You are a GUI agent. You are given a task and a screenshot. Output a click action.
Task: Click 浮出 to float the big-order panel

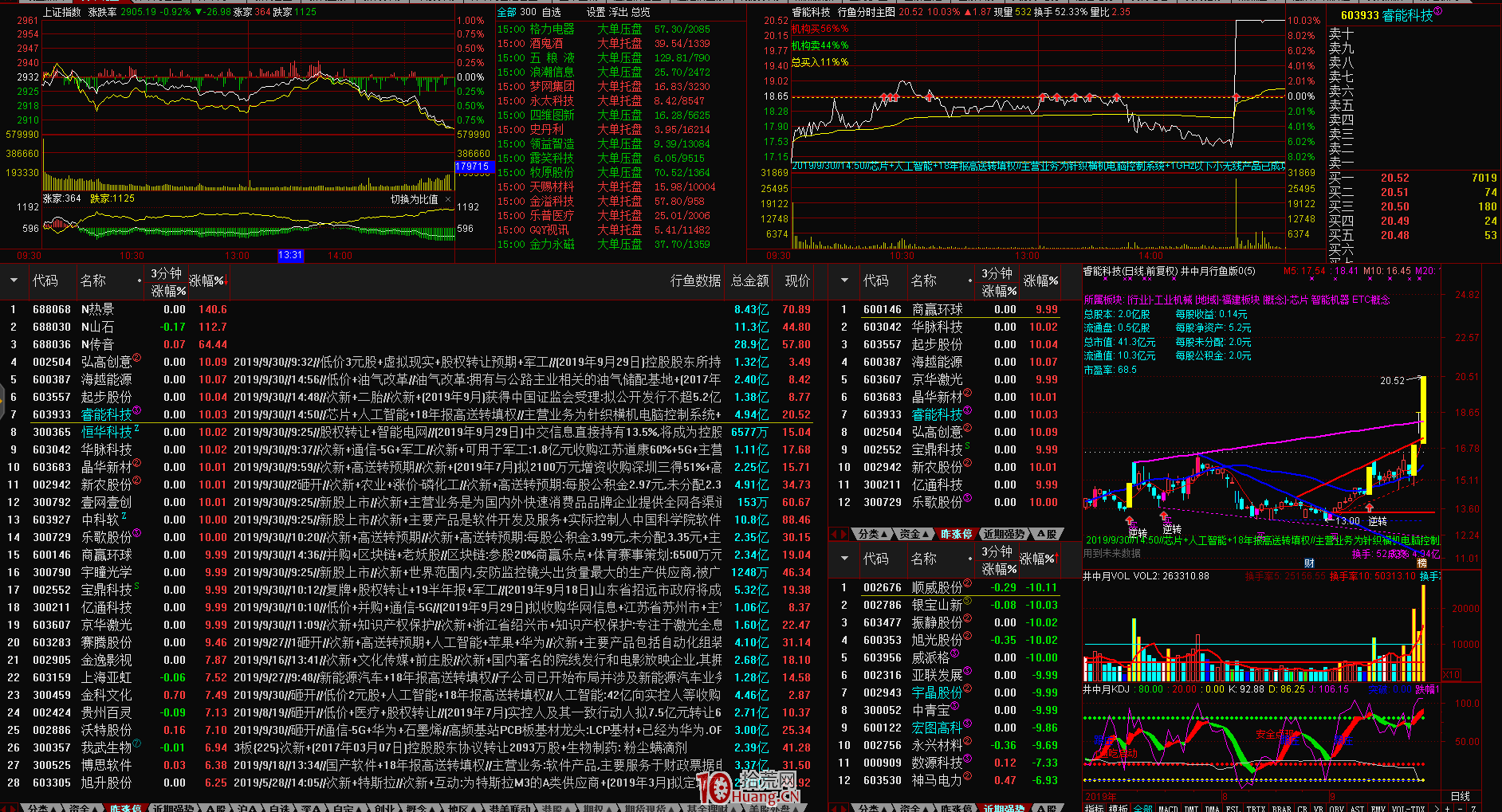point(619,12)
